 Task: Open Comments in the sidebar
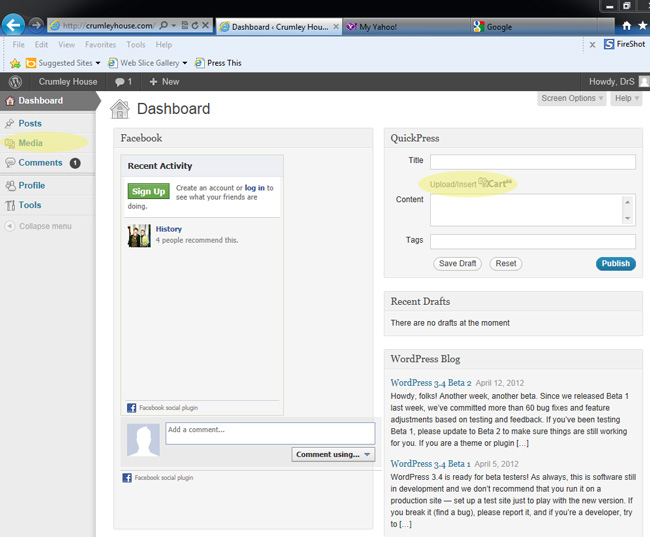click(47, 163)
